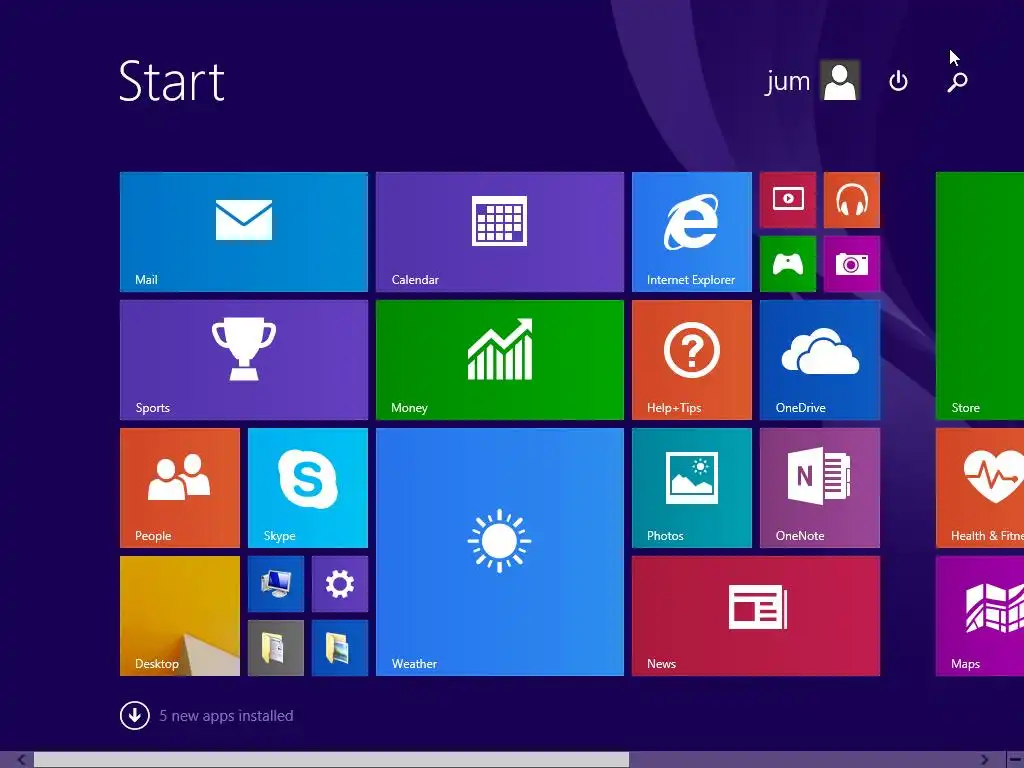The width and height of the screenshot is (1024, 768).
Task: Click the horizontal scrollbar thumb
Action: [331, 760]
